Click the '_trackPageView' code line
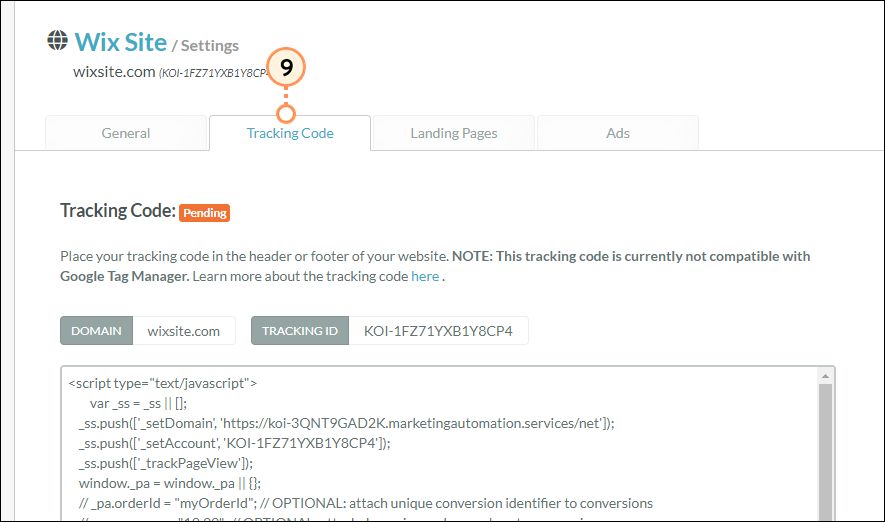Screen dimensions: 885x522 click(166, 463)
